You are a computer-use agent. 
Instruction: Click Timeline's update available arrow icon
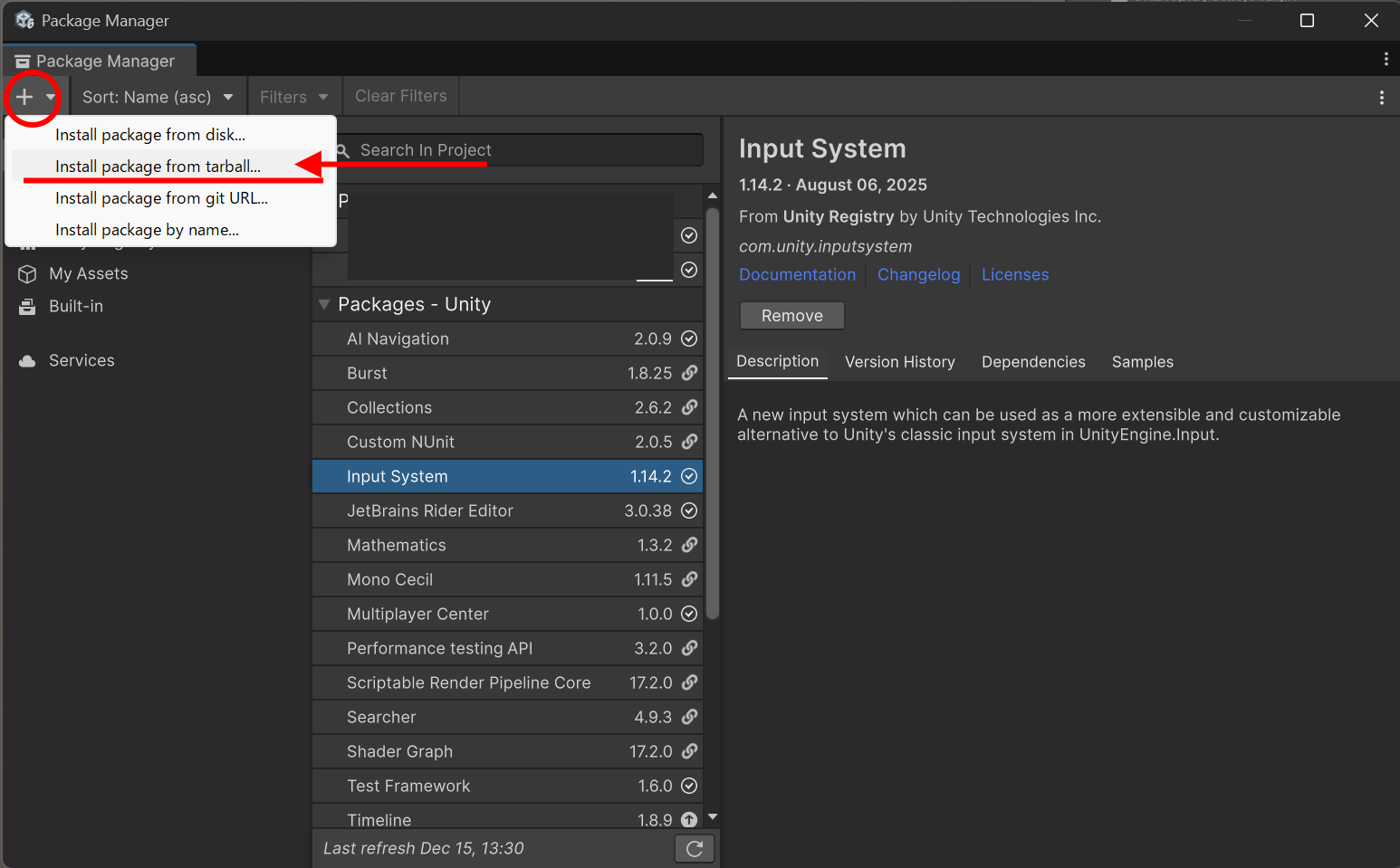click(689, 819)
